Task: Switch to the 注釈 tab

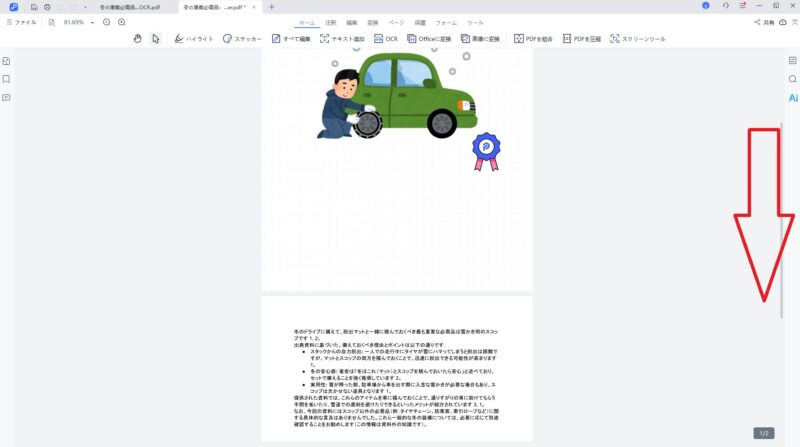Action: click(331, 21)
